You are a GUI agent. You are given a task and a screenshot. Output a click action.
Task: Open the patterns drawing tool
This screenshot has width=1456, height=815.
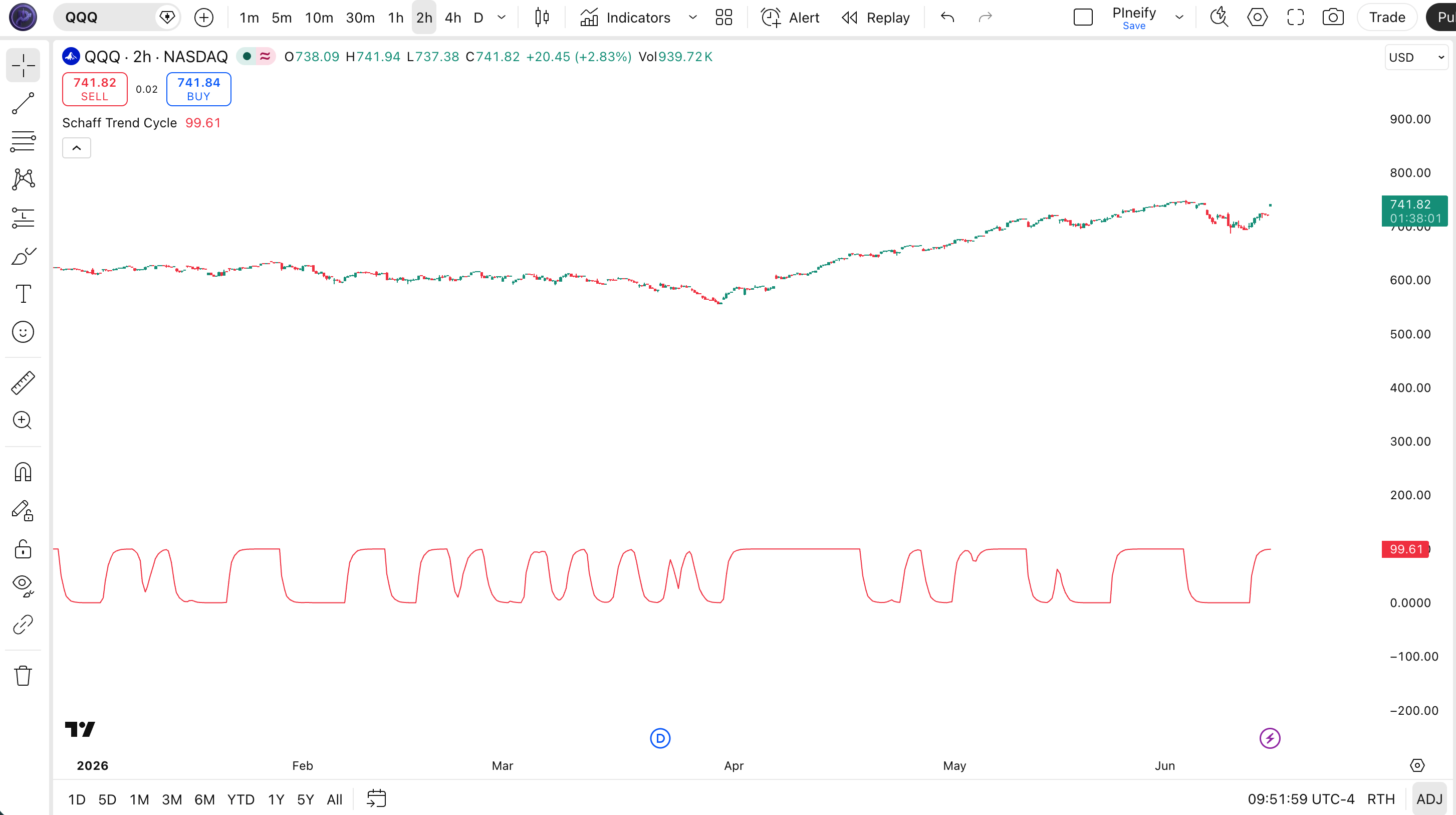pos(23,179)
